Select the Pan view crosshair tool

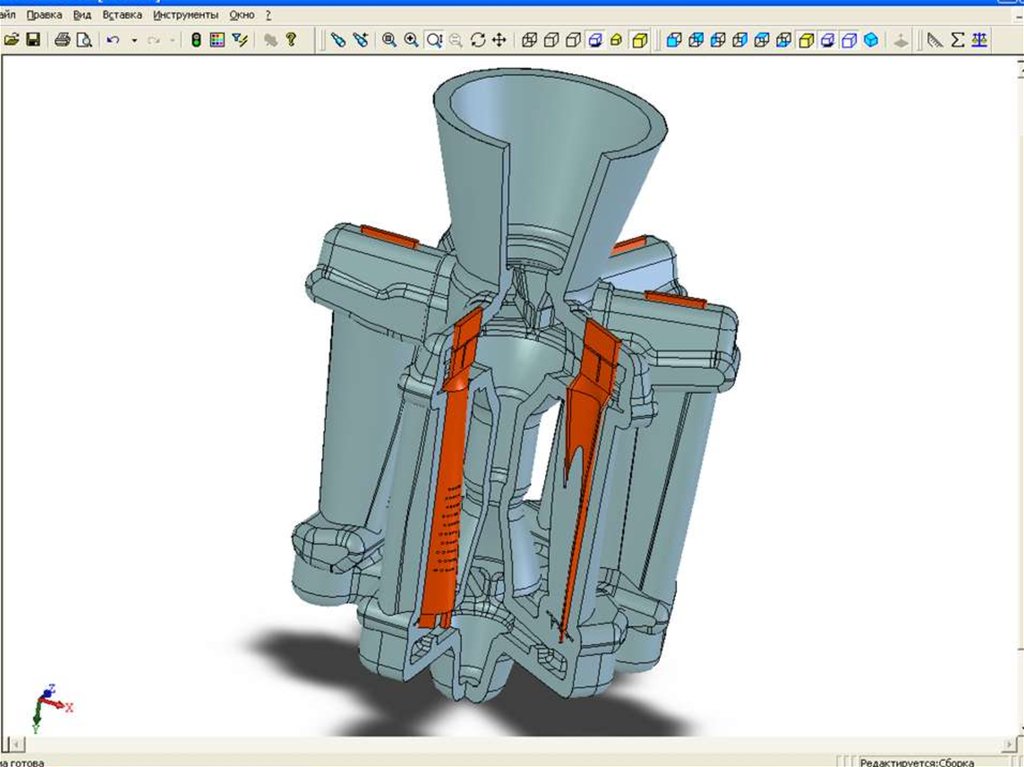pyautogui.click(x=499, y=40)
